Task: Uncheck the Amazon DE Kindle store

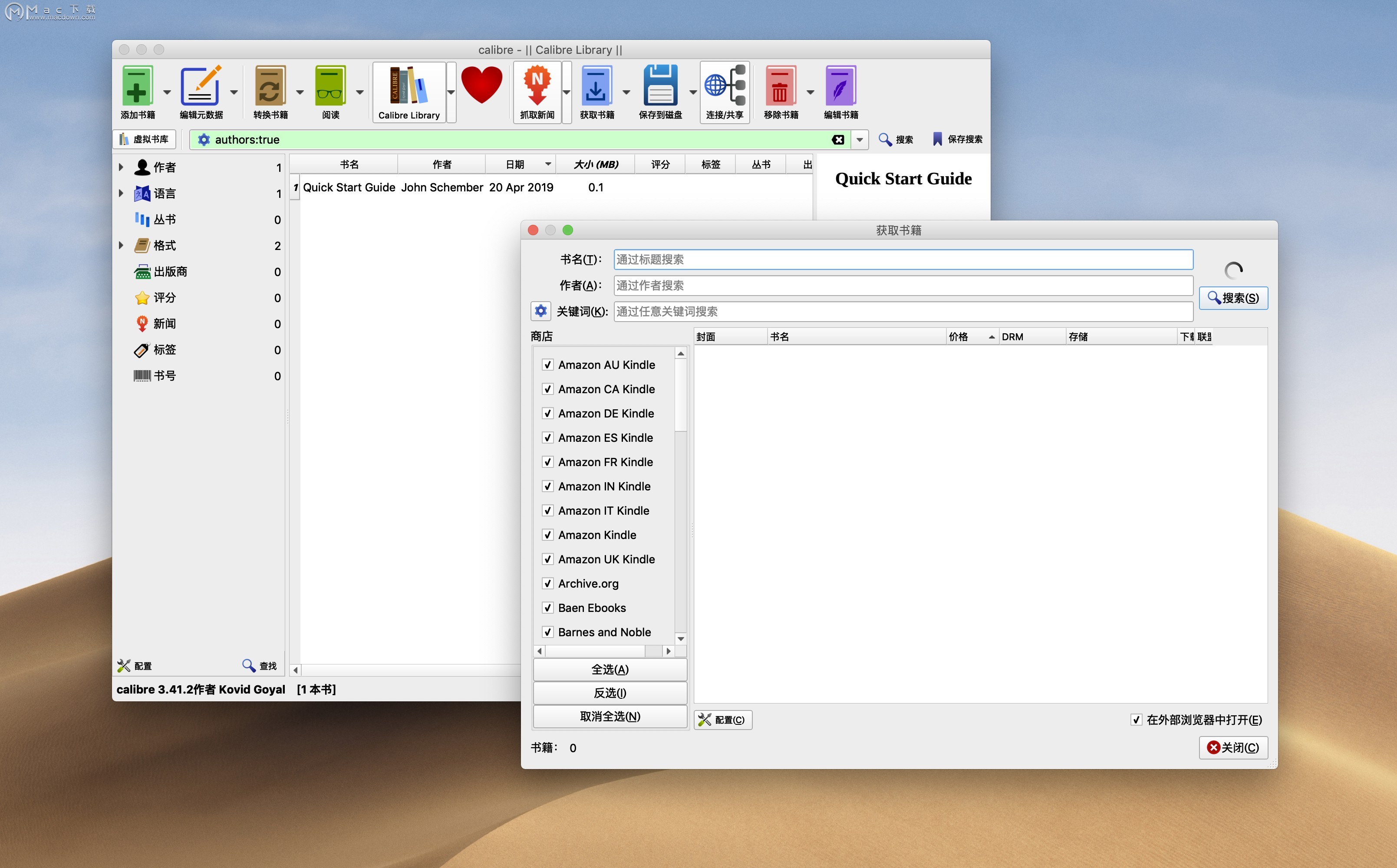Action: [547, 413]
